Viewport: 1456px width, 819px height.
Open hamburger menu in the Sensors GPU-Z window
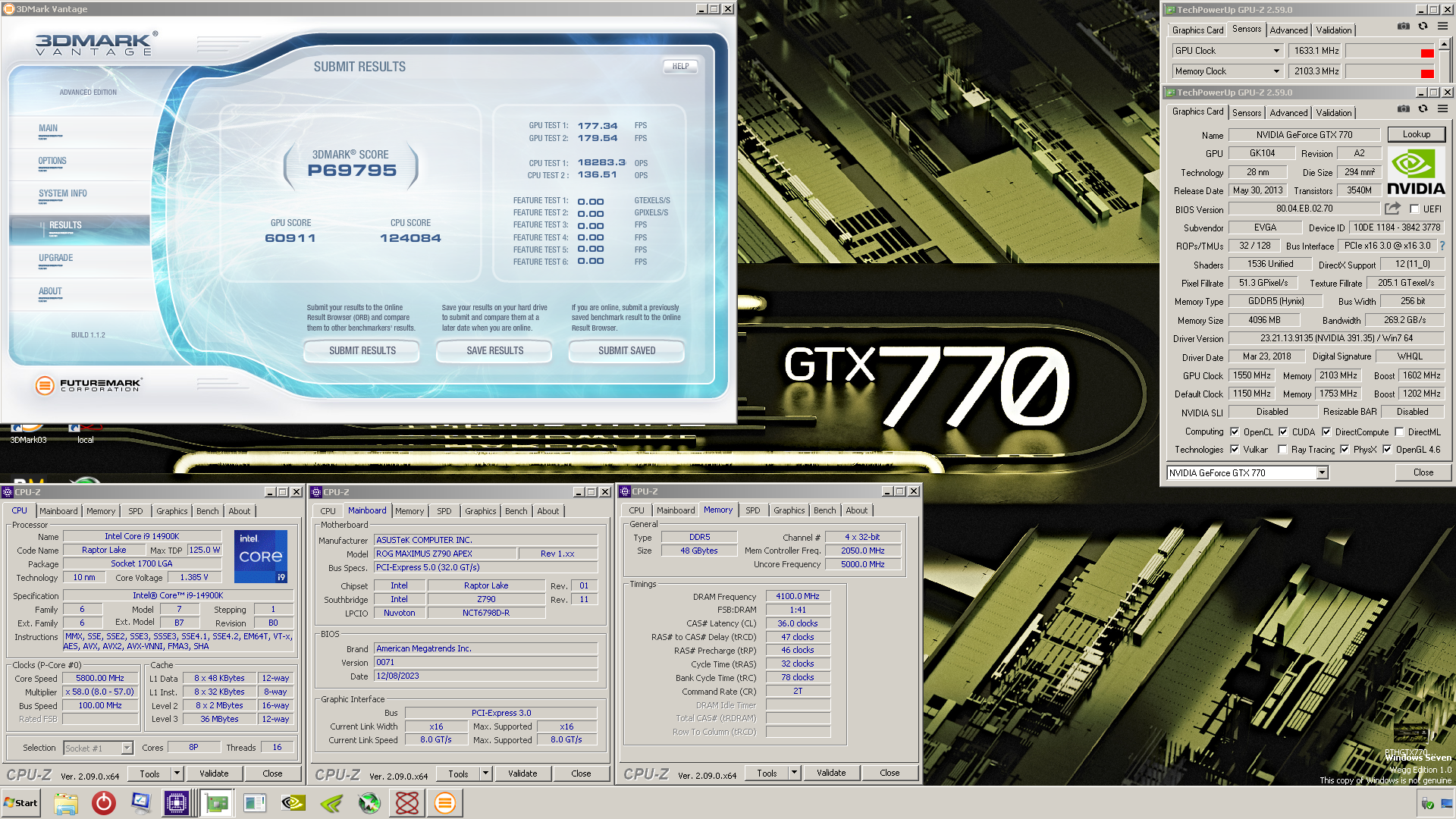pyautogui.click(x=1442, y=27)
